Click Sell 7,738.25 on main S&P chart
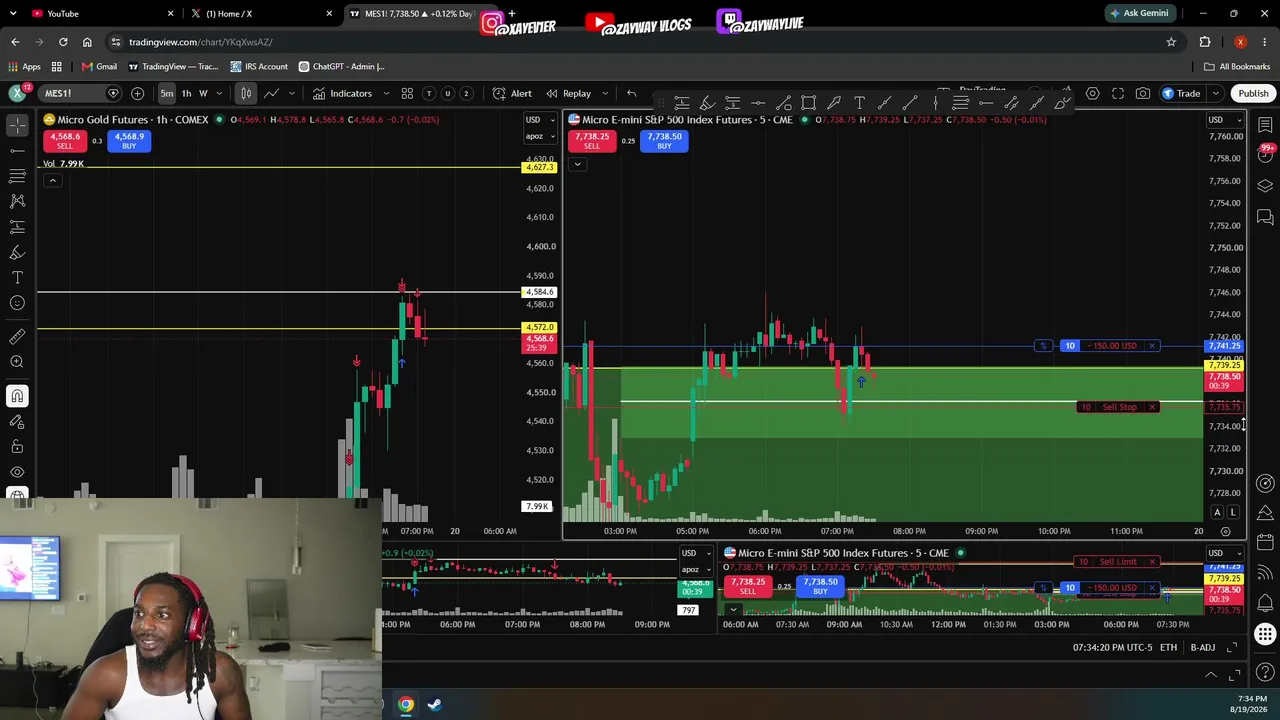The height and width of the screenshot is (720, 1280). tap(592, 141)
